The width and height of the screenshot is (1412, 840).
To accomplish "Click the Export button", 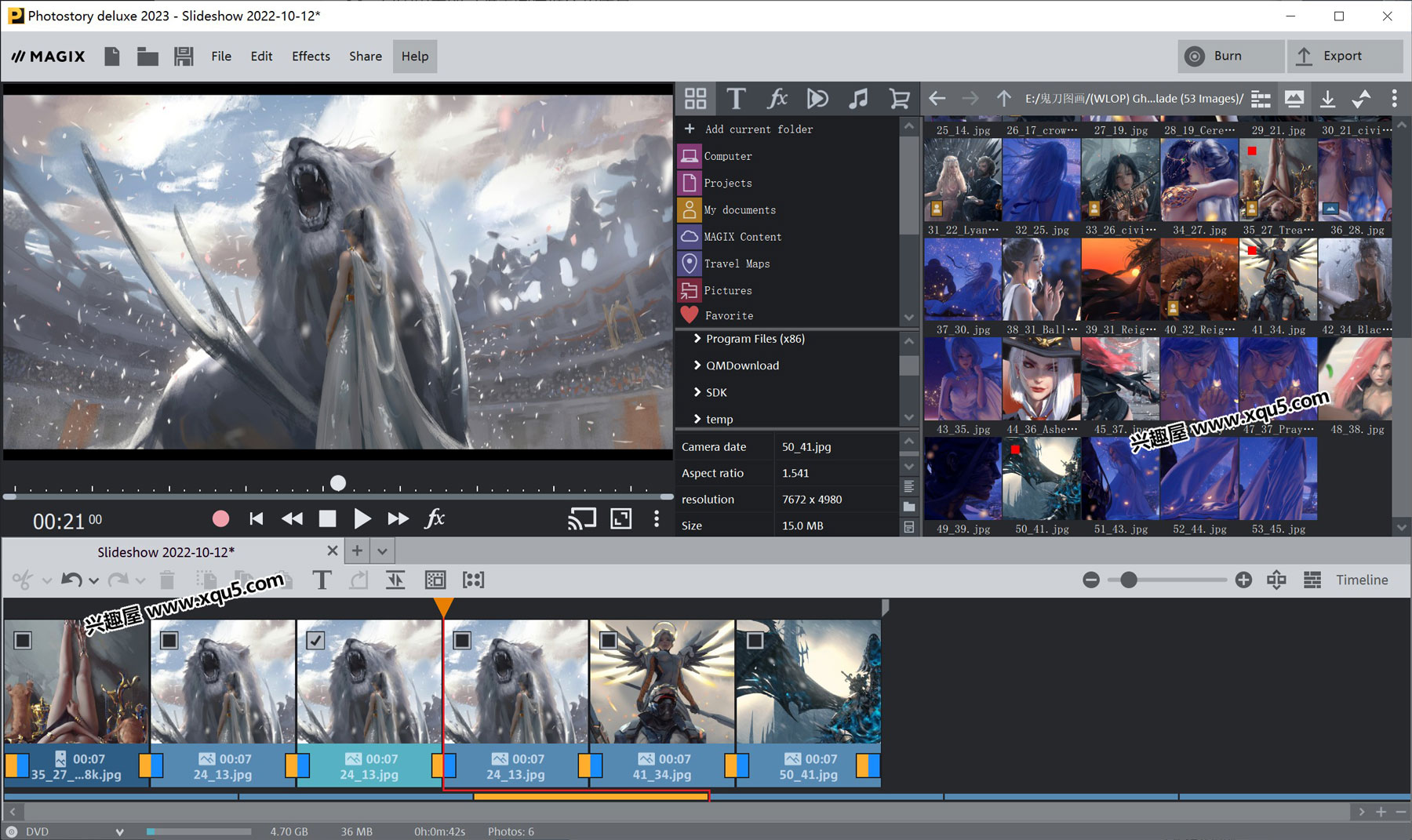I will [x=1345, y=56].
